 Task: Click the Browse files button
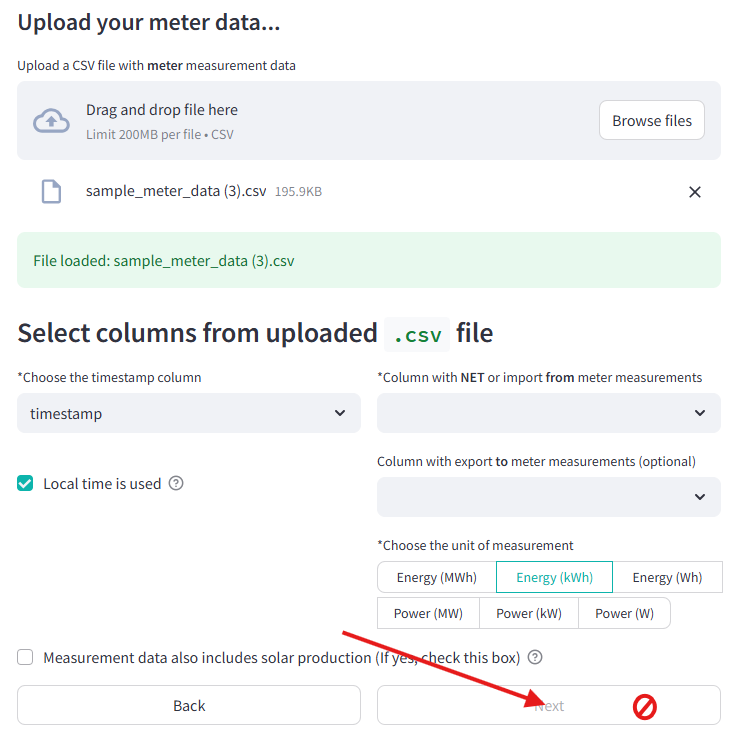[652, 120]
